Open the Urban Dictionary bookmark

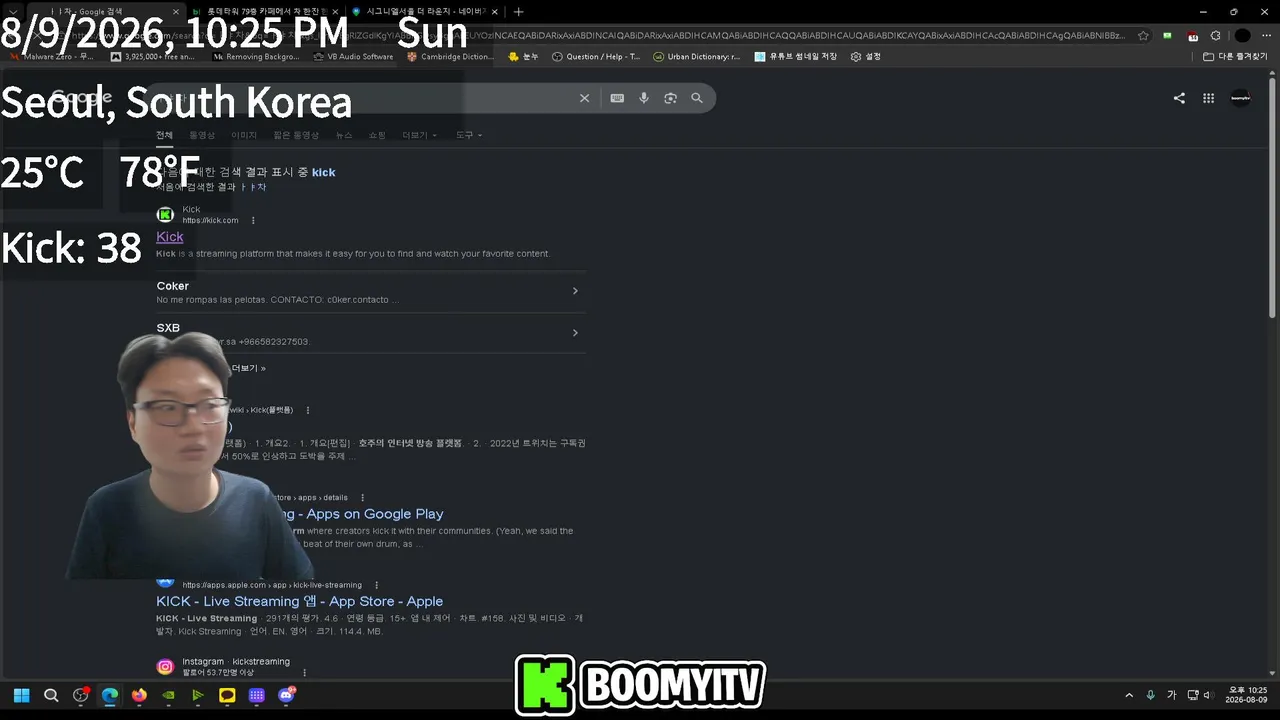pos(696,57)
